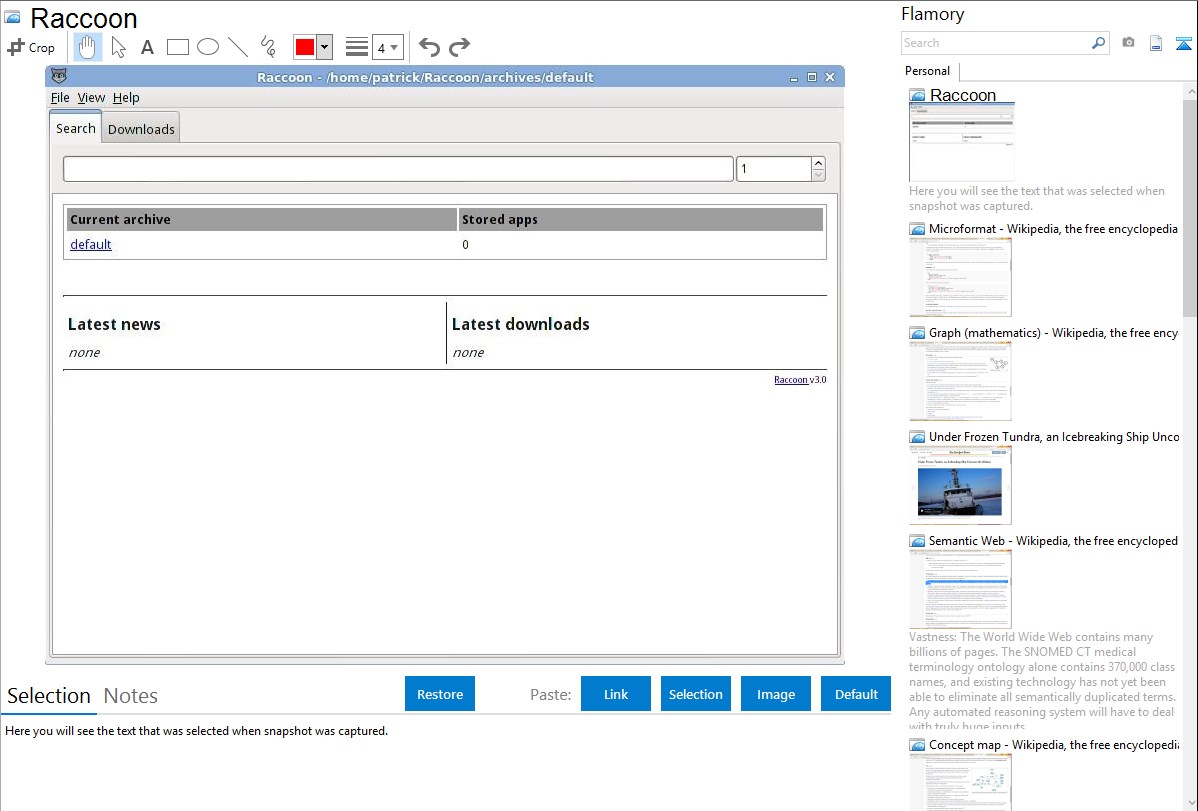This screenshot has width=1198, height=811.
Task: Click the sidebar scrollbar down arrow
Action: [1190, 803]
